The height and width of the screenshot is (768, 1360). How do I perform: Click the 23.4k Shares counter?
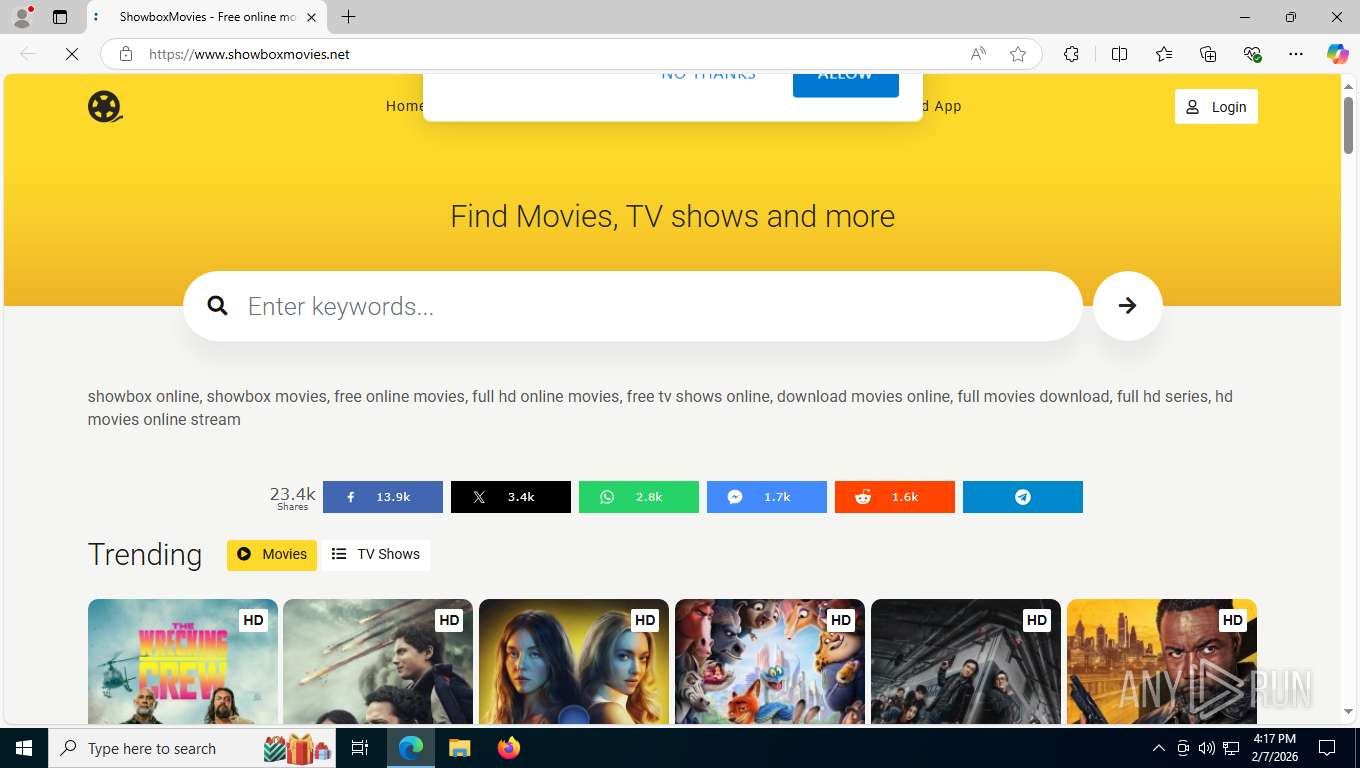pyautogui.click(x=293, y=498)
